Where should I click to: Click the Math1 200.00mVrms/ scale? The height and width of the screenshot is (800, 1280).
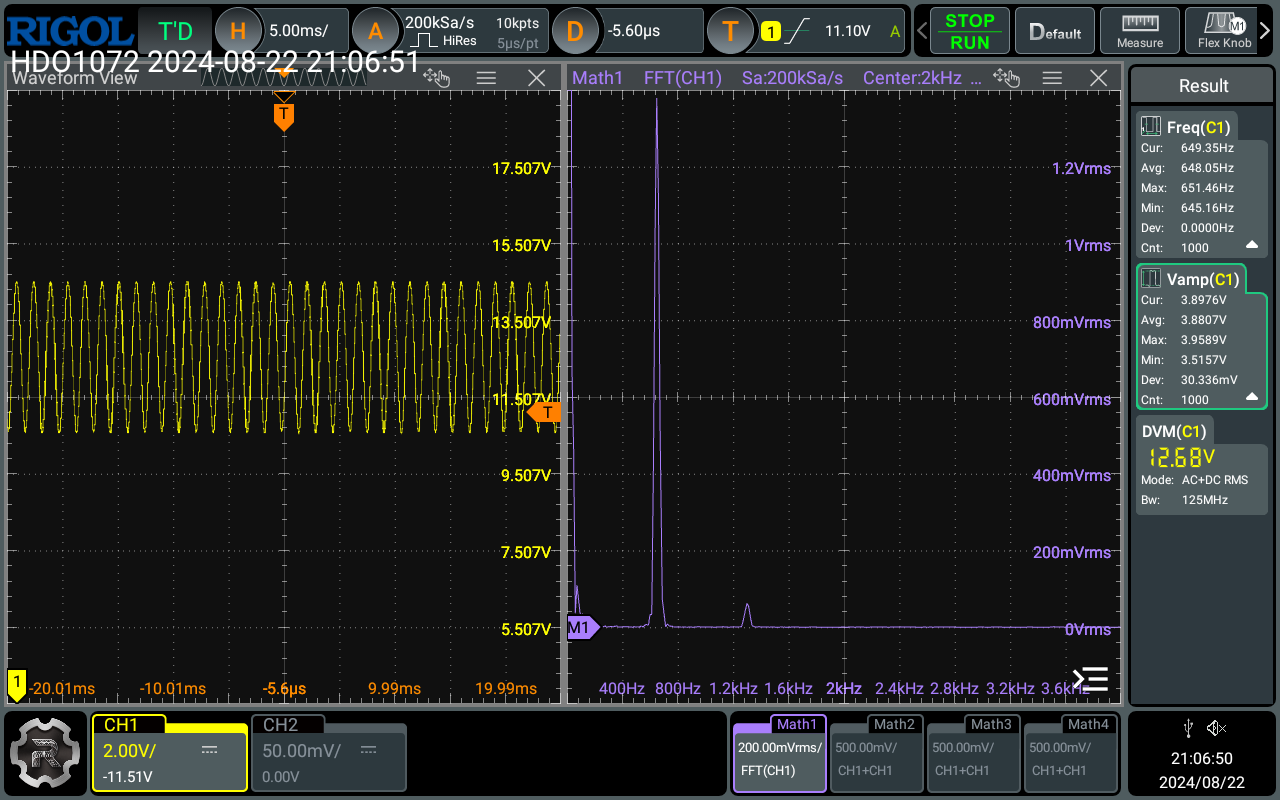click(780, 747)
